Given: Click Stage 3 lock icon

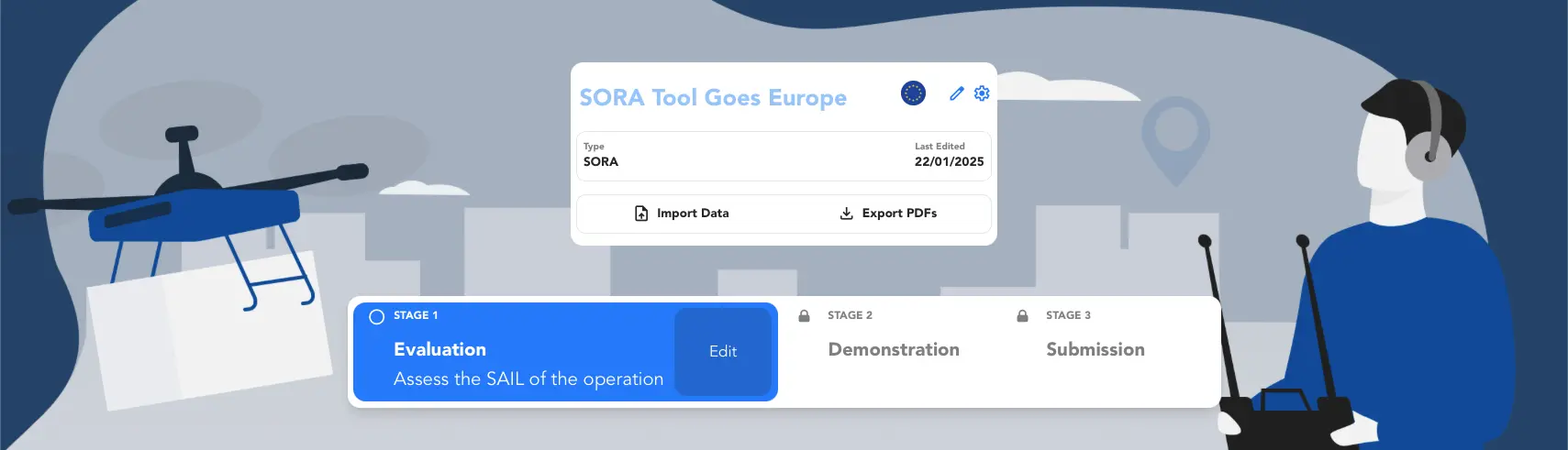Looking at the screenshot, I should point(1022,315).
